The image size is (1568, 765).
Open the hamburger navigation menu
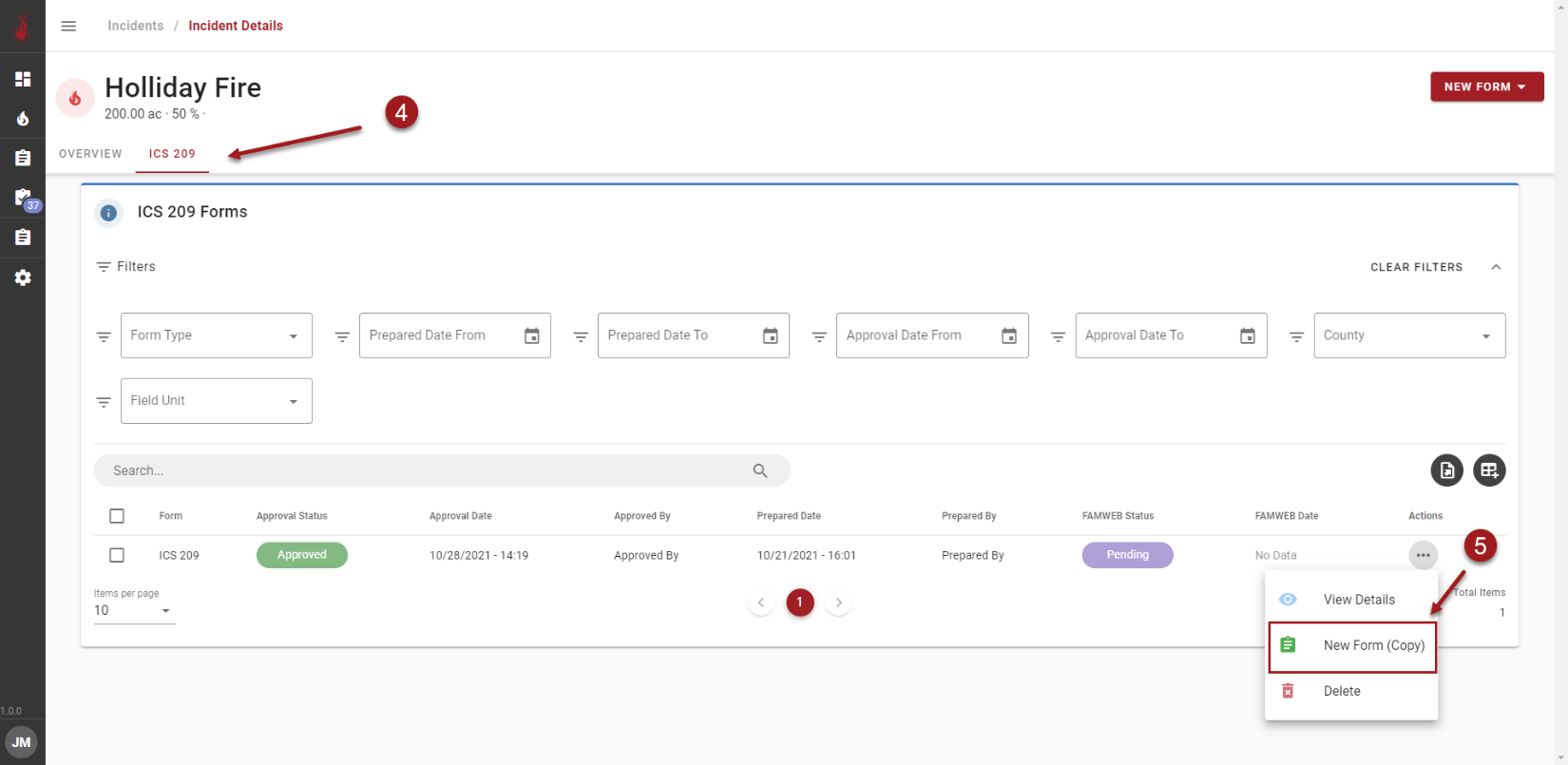click(68, 26)
